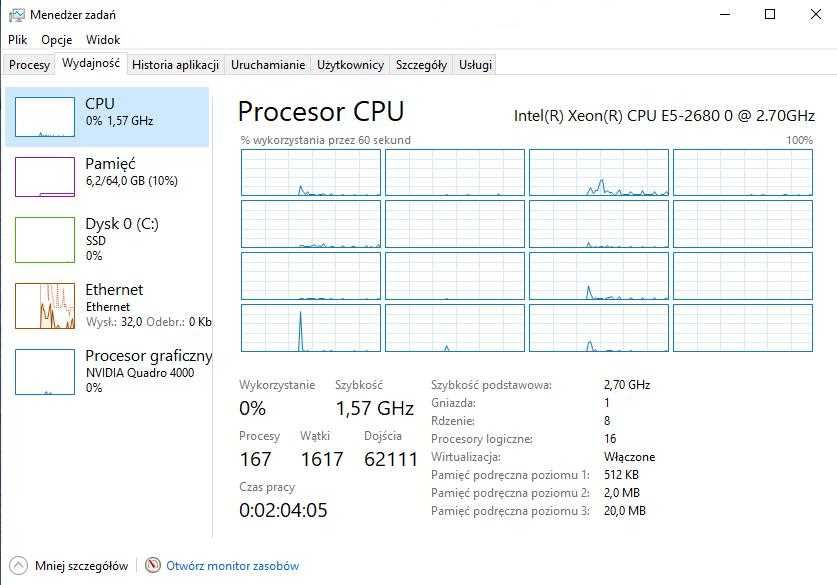Open the Szczegóły tab
837x585 pixels.
tap(421, 65)
